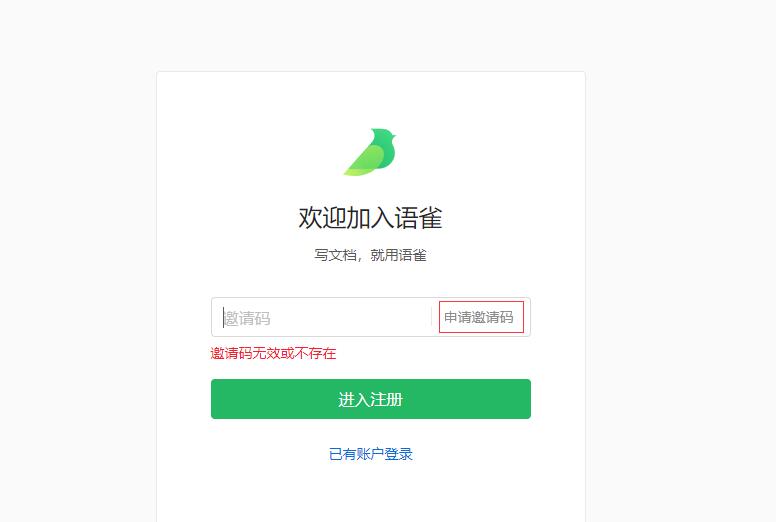Click the 写文档，就用语雀 subtitle text

tap(370, 255)
